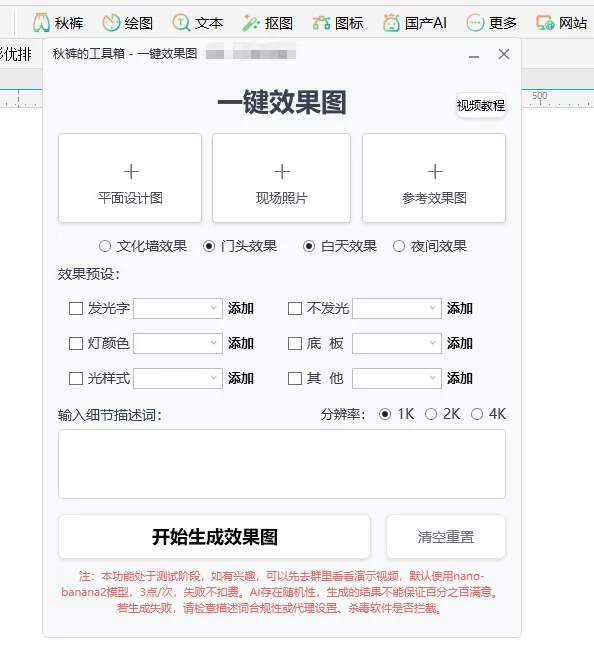Open the 文本 tool icon

coord(181,23)
